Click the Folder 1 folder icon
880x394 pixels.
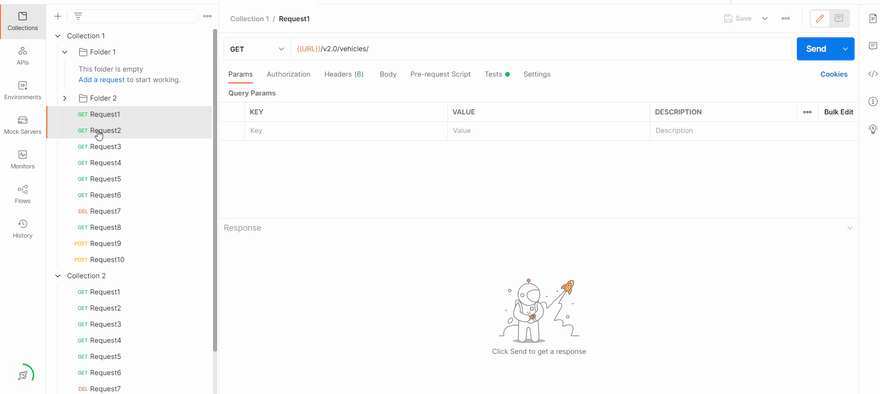(x=83, y=52)
